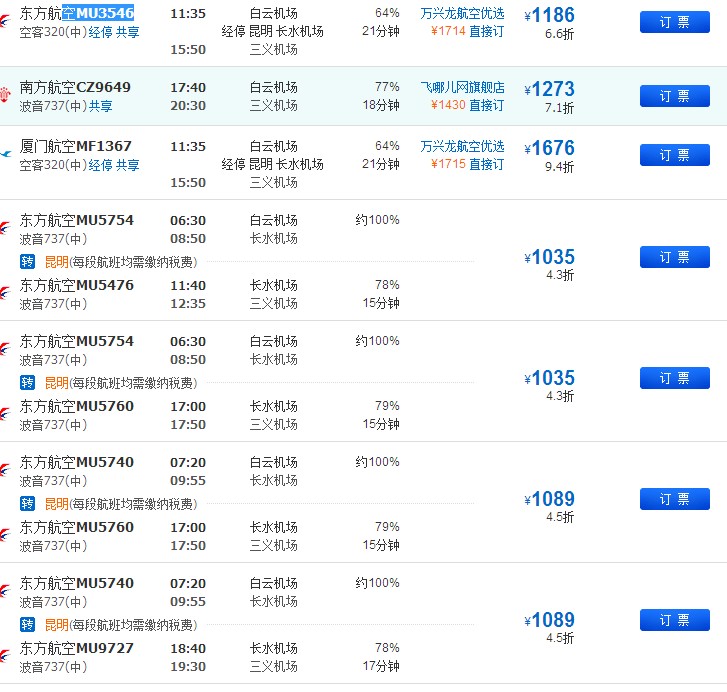Image resolution: width=727 pixels, height=692 pixels.
Task: Click the 11:40 departure time for MU5476
Action: (x=188, y=286)
